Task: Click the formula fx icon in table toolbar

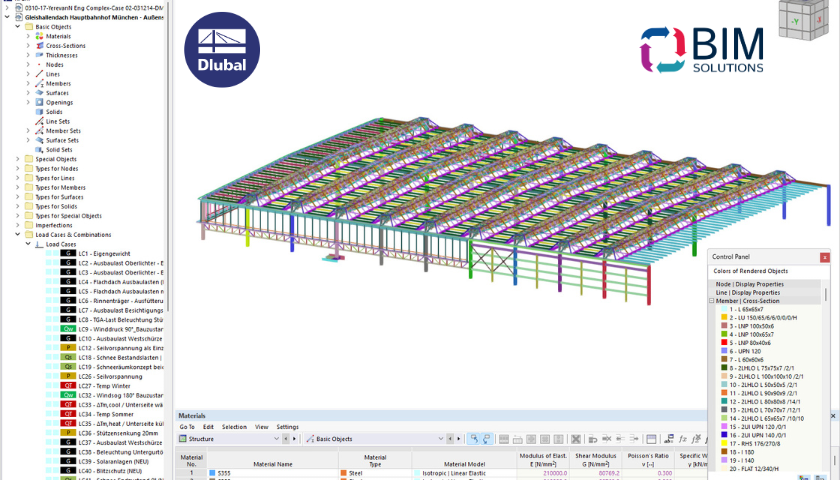Action: click(x=682, y=439)
